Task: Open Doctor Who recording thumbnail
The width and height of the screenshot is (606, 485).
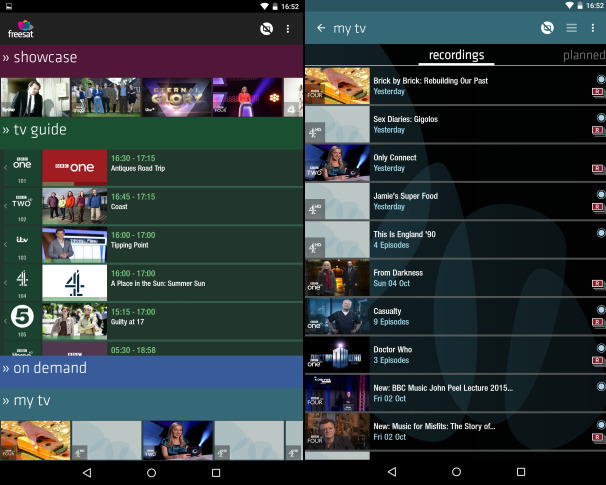Action: (337, 354)
